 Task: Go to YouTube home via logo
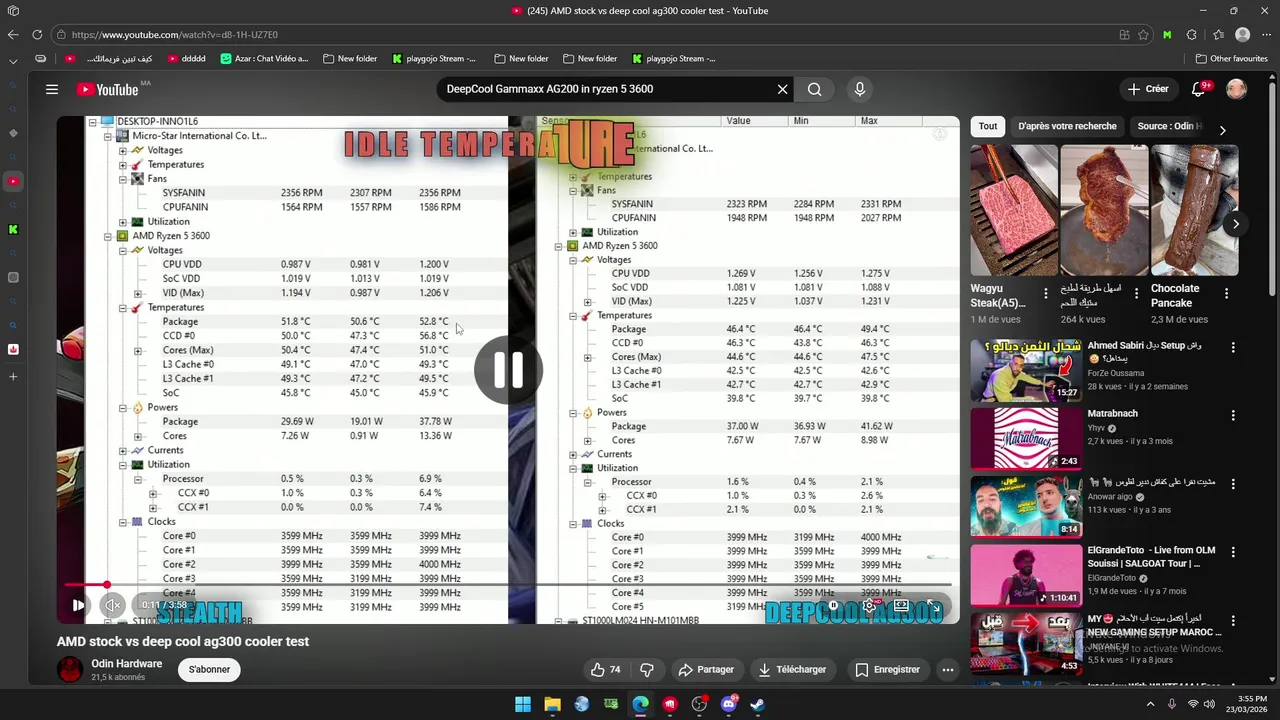pyautogui.click(x=108, y=89)
